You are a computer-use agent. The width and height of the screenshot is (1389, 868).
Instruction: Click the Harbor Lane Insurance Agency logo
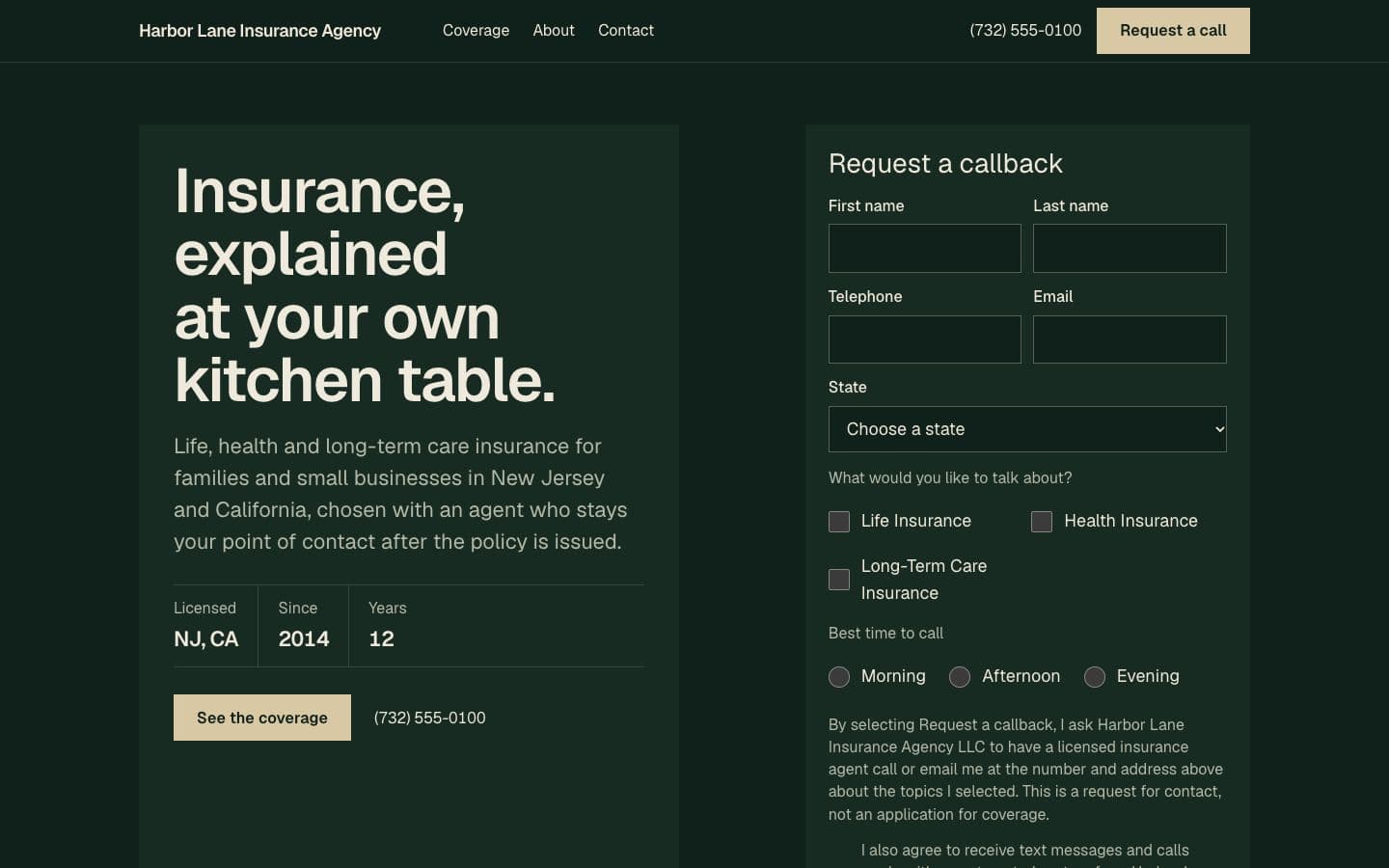[259, 31]
